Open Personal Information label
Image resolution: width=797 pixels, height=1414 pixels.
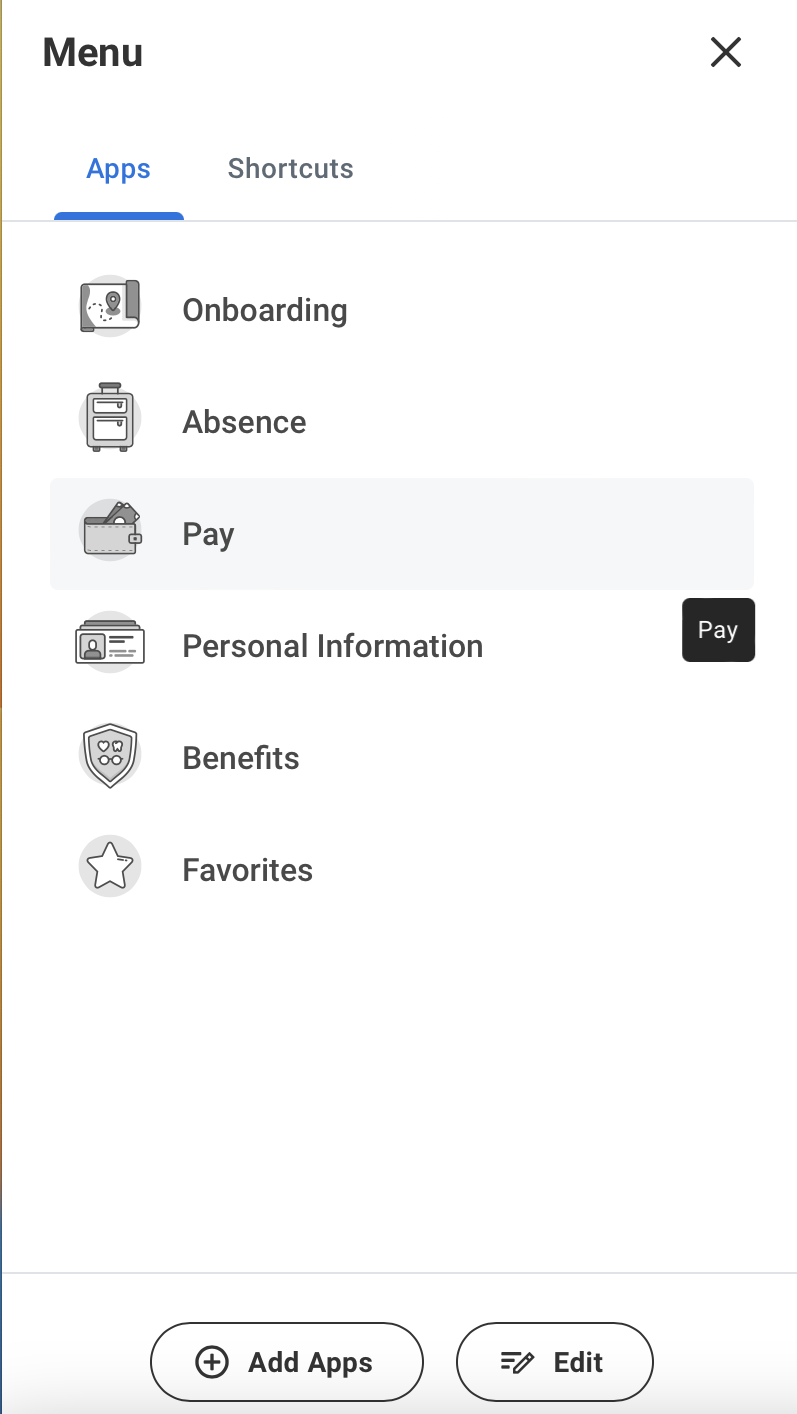pyautogui.click(x=332, y=646)
